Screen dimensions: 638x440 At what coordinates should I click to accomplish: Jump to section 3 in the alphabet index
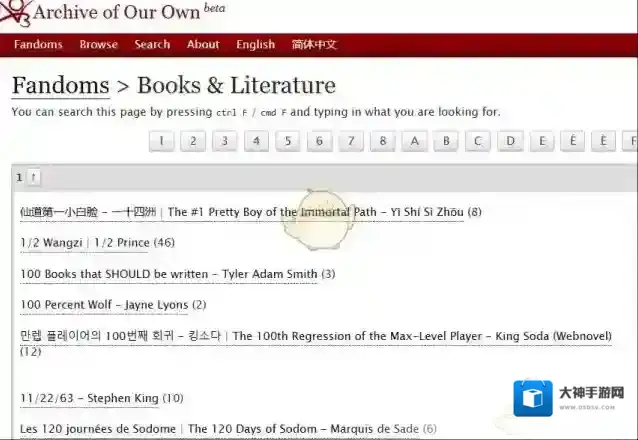point(224,141)
